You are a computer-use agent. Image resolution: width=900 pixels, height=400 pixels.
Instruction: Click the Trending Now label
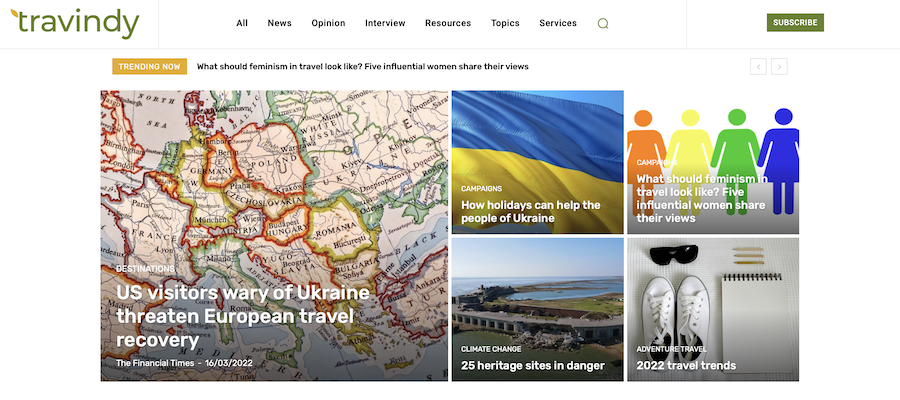(149, 67)
